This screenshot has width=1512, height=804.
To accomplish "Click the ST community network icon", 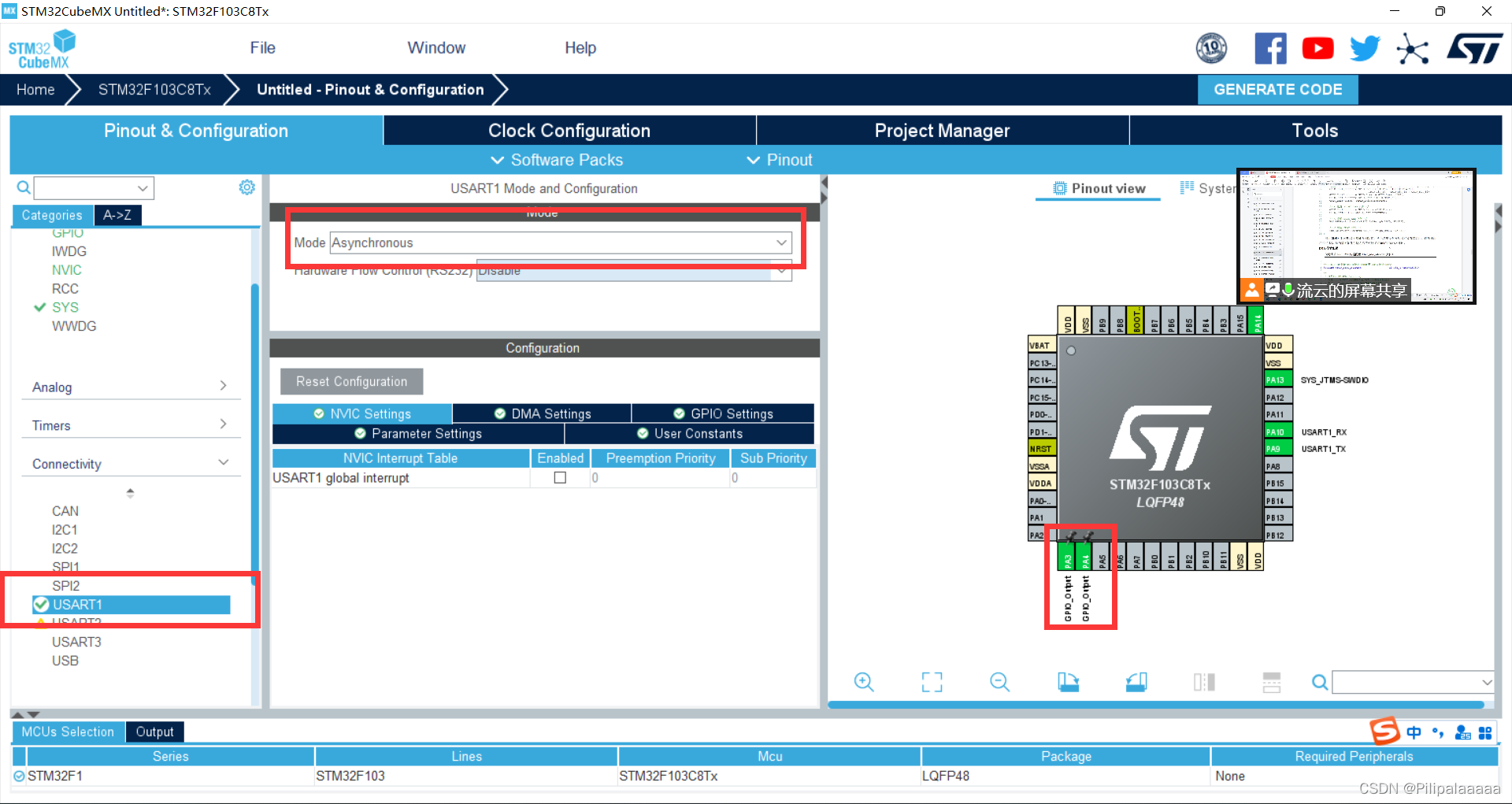I will click(1412, 49).
